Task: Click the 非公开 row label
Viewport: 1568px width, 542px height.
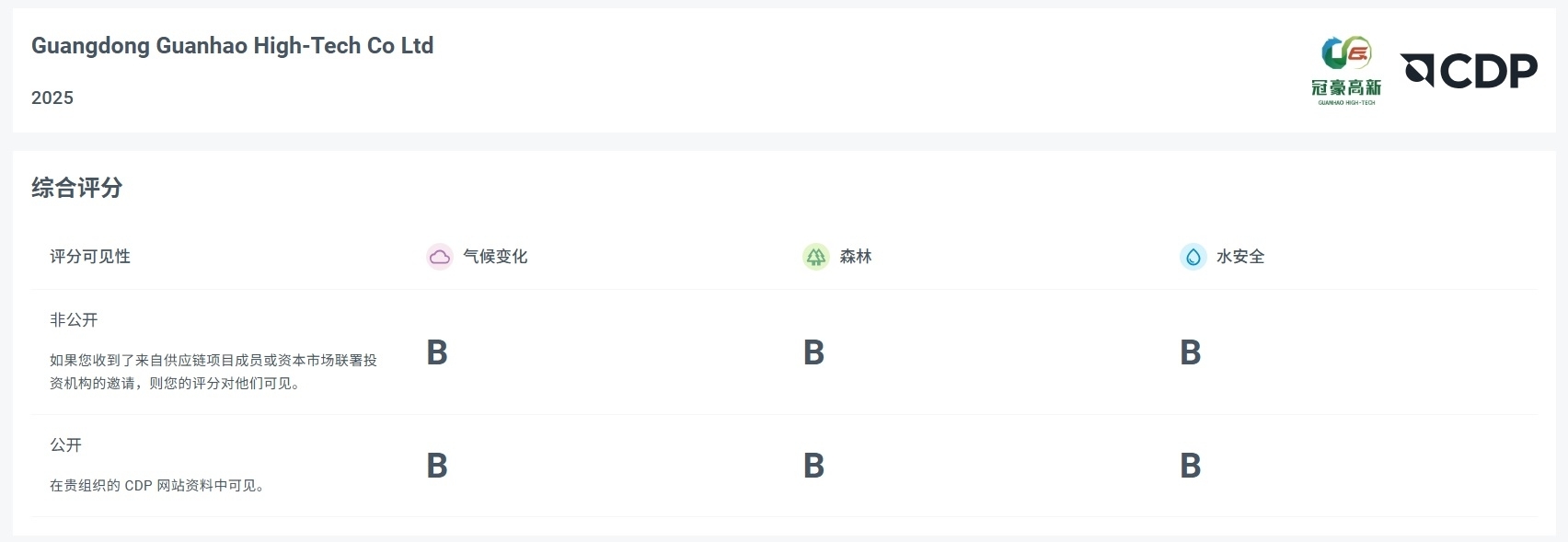Action: click(74, 320)
